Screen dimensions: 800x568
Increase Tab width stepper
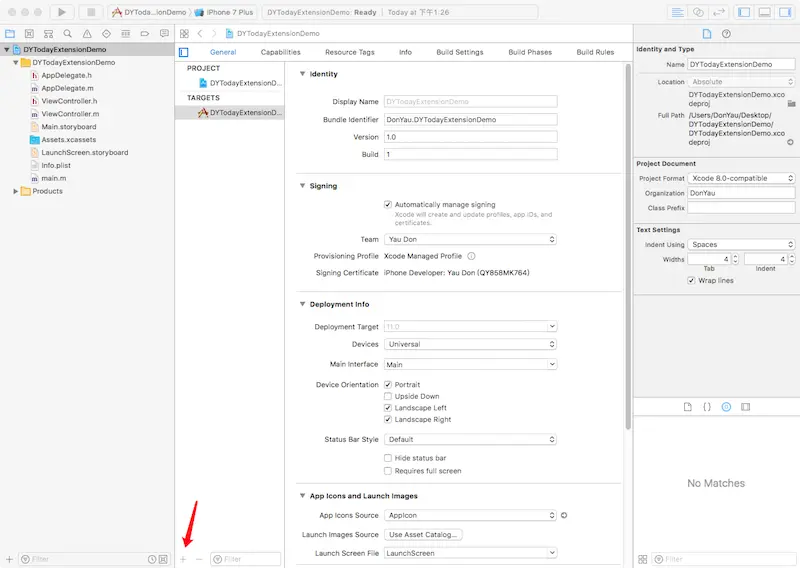(x=735, y=257)
